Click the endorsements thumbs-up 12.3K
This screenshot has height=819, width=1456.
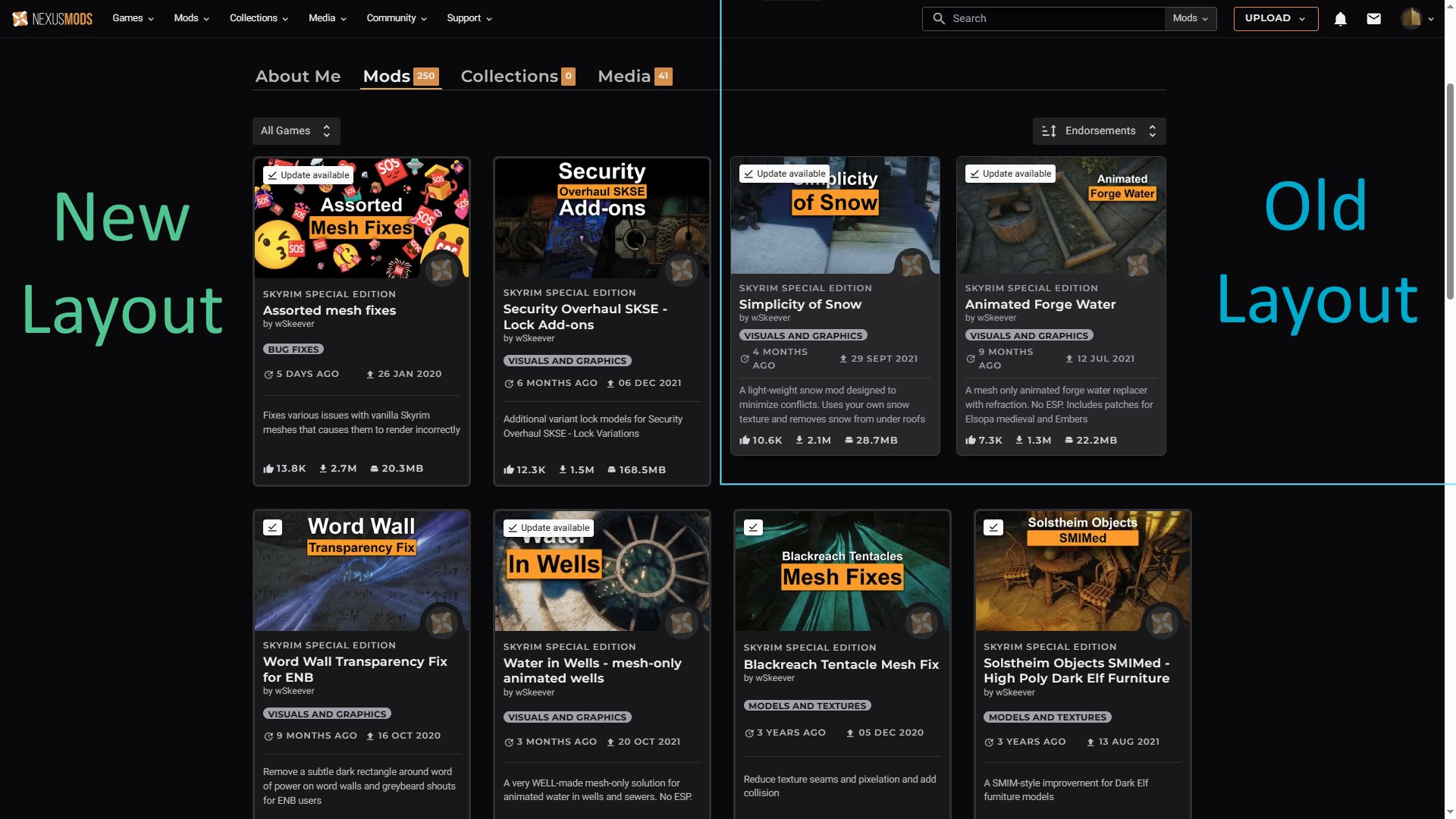508,469
